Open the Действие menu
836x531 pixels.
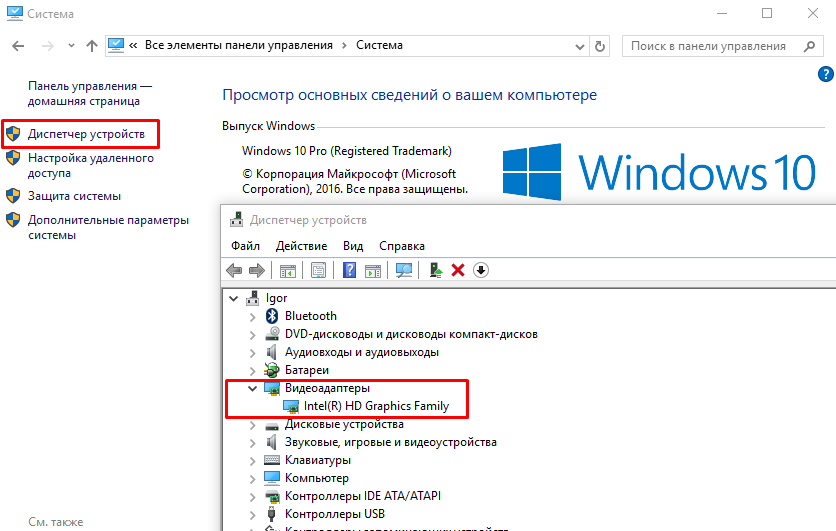301,246
